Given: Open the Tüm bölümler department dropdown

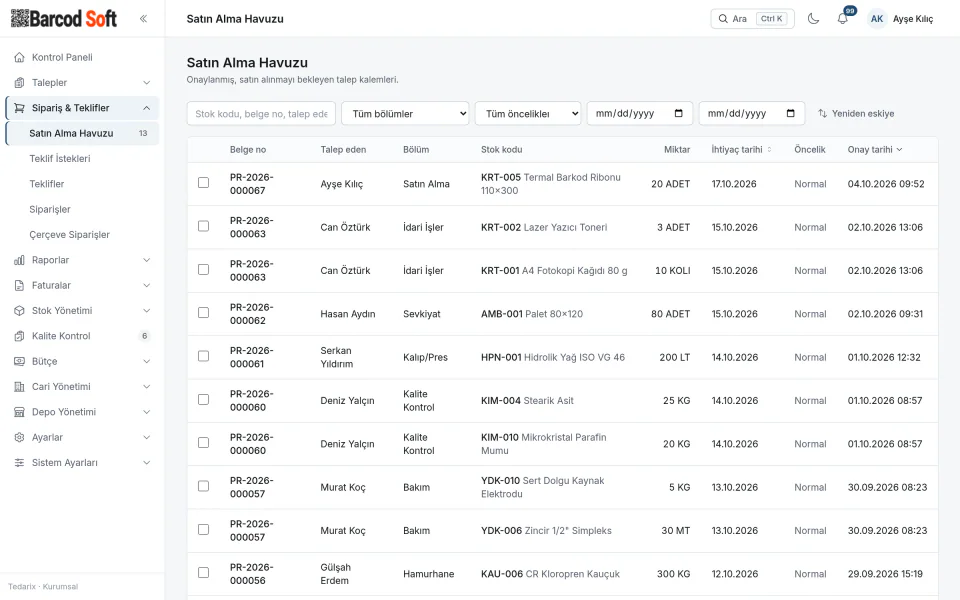Looking at the screenshot, I should [405, 113].
